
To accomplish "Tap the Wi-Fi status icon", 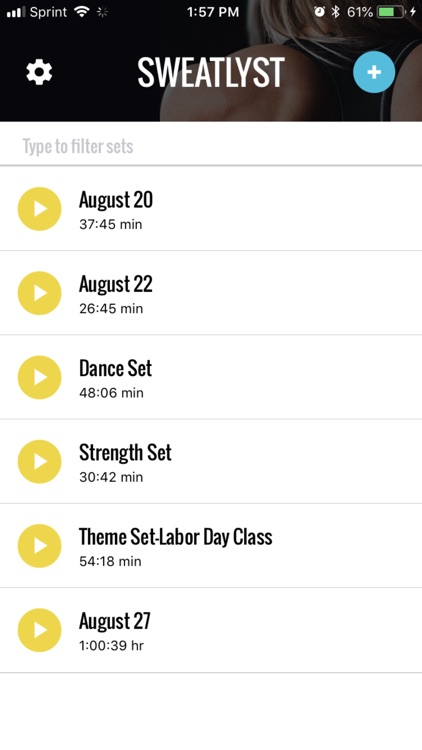I will pyautogui.click(x=82, y=12).
